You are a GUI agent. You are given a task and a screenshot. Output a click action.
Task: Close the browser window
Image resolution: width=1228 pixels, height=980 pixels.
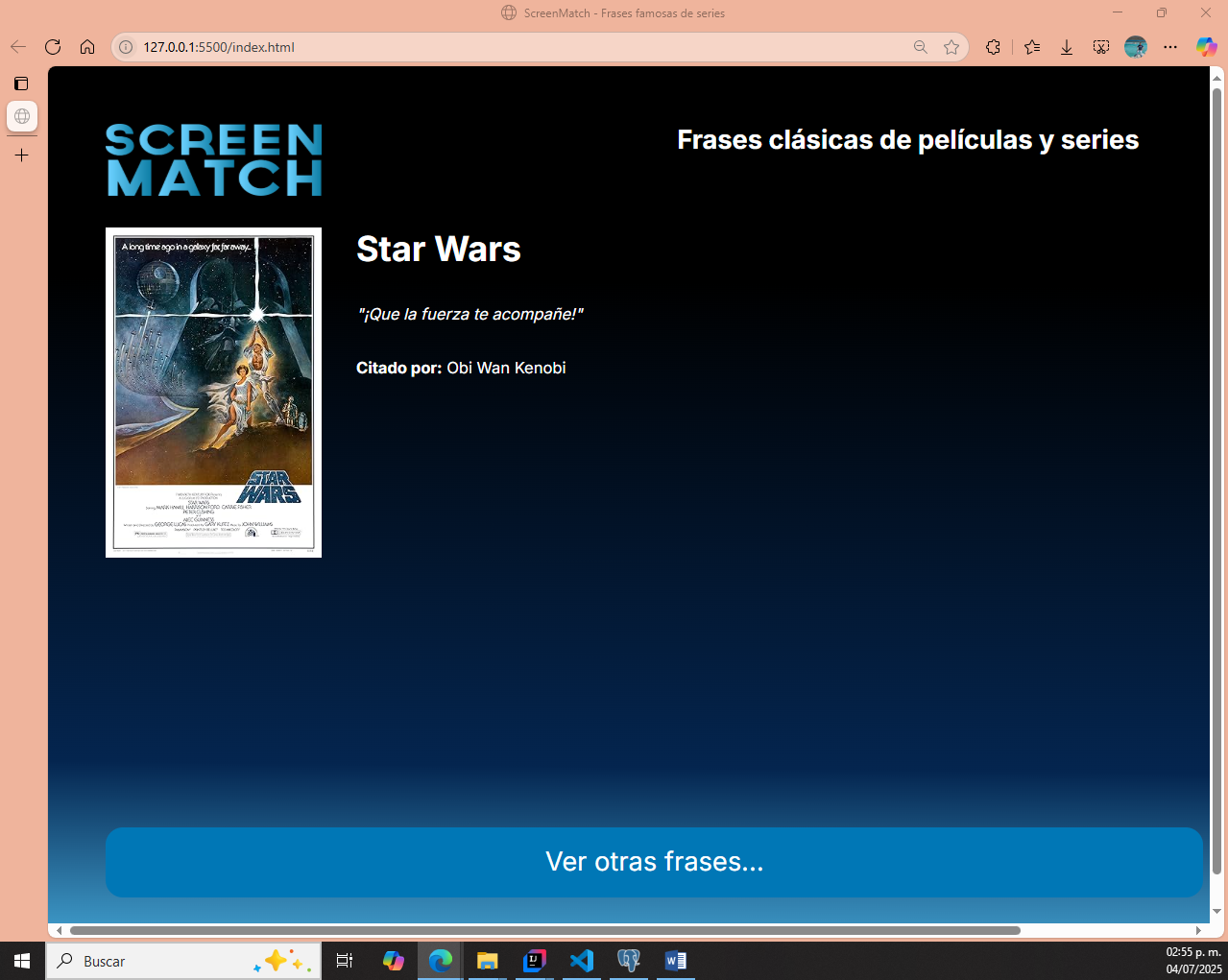[1206, 12]
